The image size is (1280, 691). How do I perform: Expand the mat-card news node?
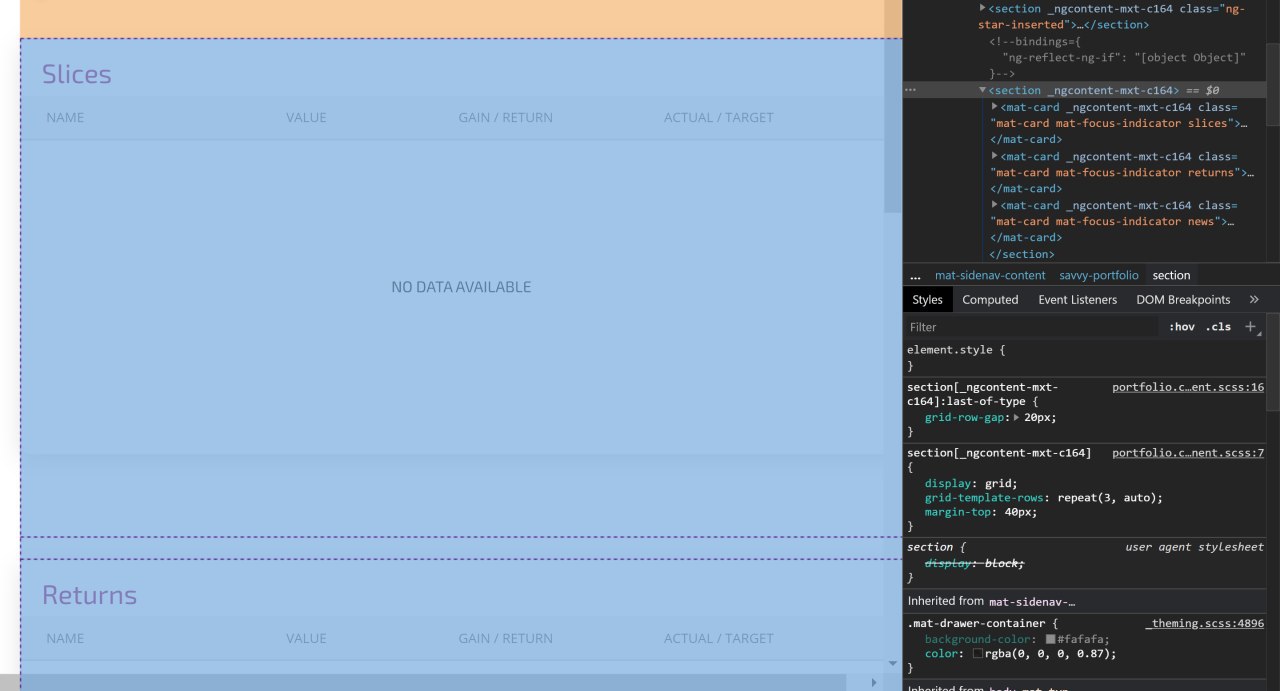click(x=994, y=204)
